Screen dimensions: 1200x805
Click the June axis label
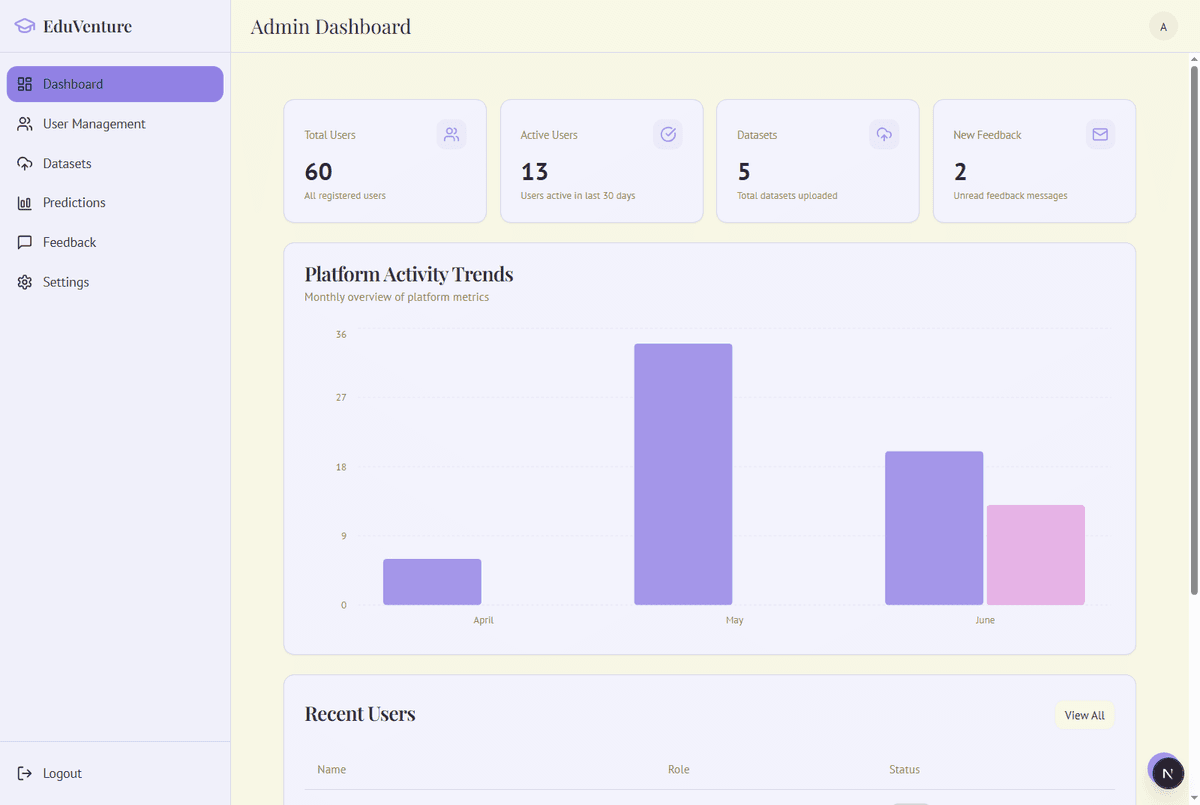click(x=985, y=620)
